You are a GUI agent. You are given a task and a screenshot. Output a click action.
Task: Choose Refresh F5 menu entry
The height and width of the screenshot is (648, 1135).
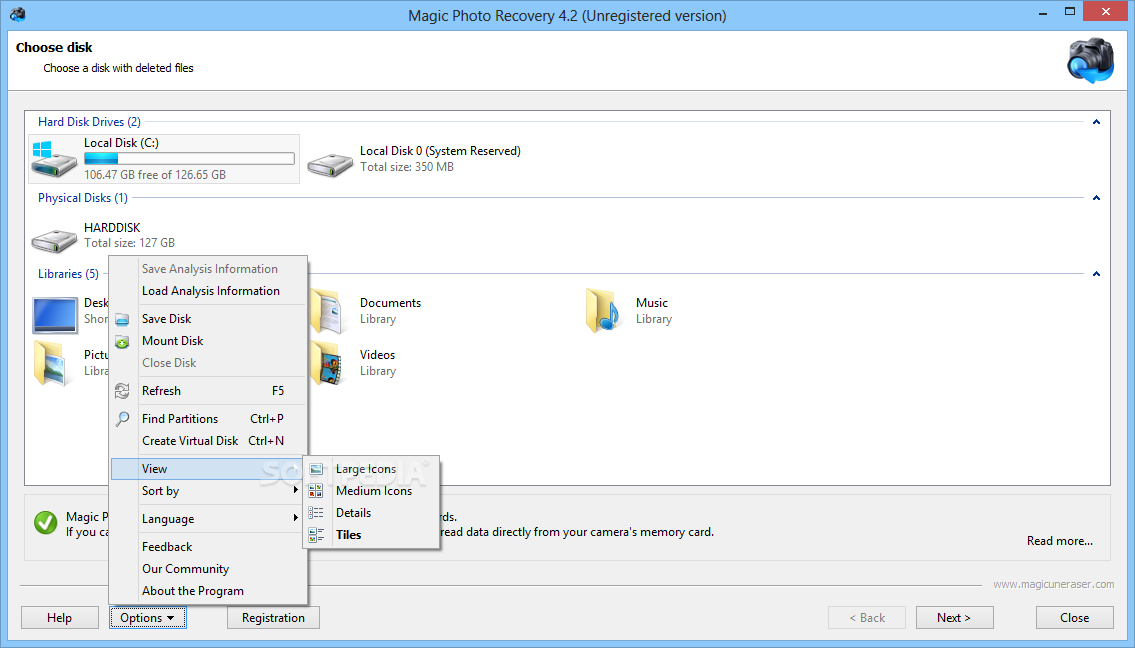point(208,391)
